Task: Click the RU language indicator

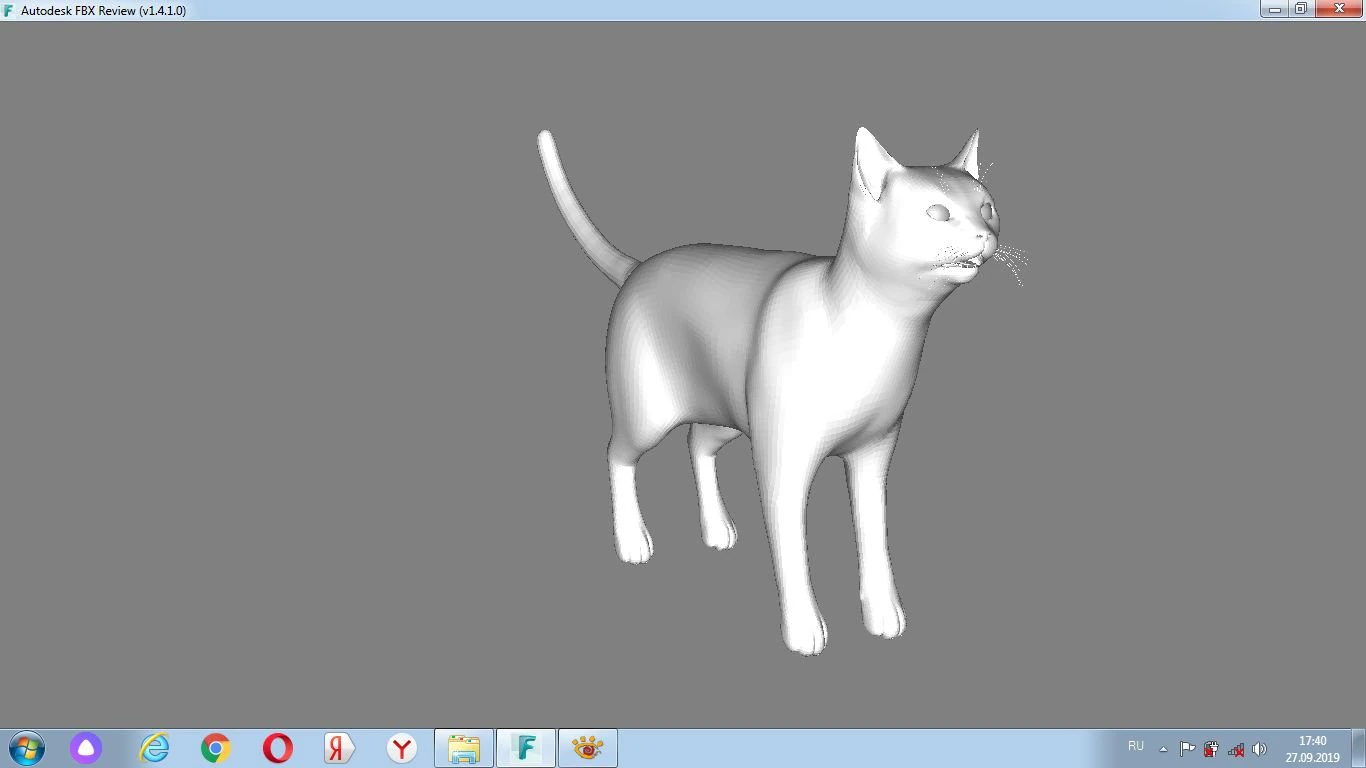Action: [x=1136, y=746]
